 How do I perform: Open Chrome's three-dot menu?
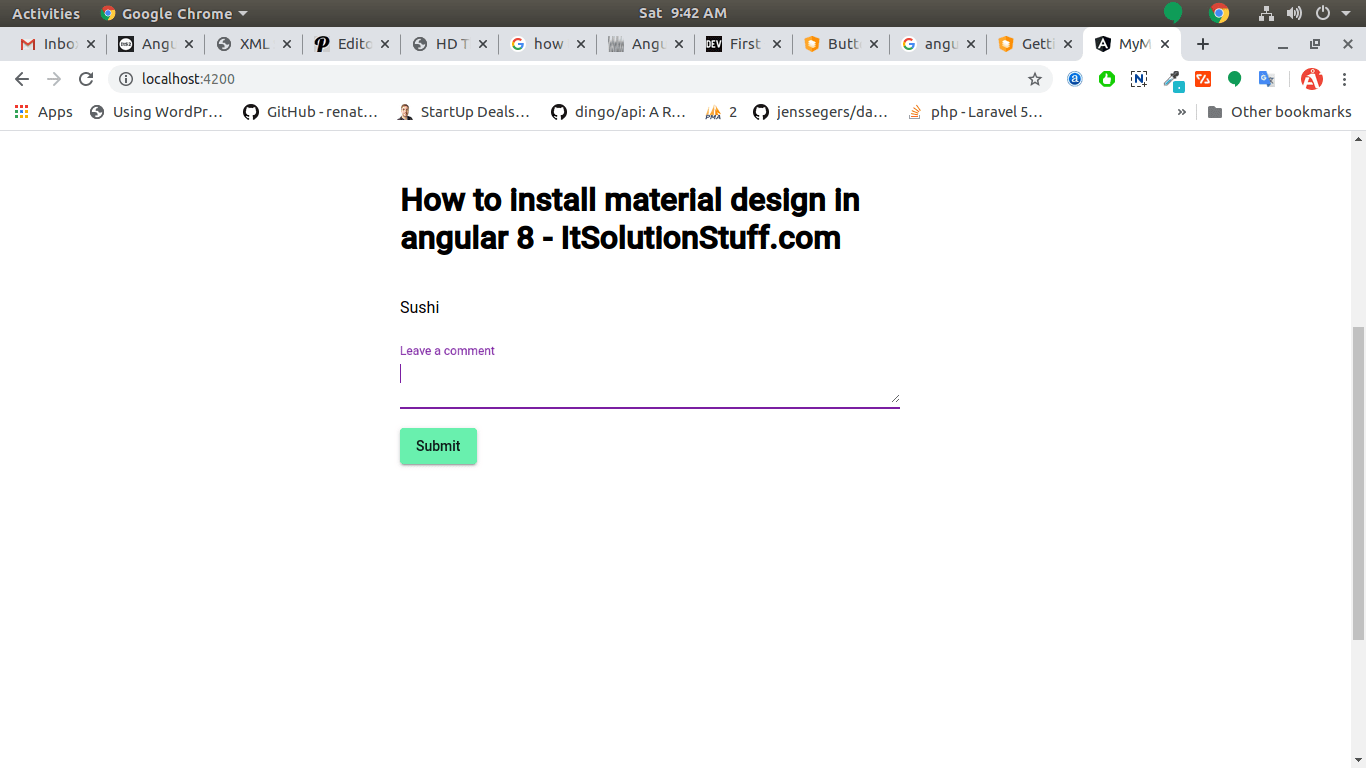click(1344, 79)
